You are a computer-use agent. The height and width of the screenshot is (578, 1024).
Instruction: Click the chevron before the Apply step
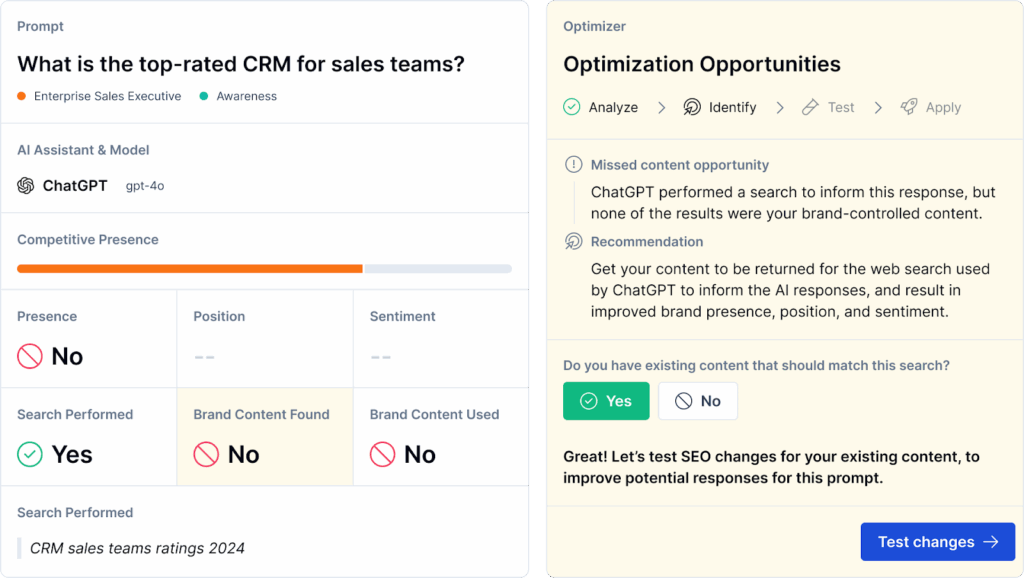coord(878,107)
